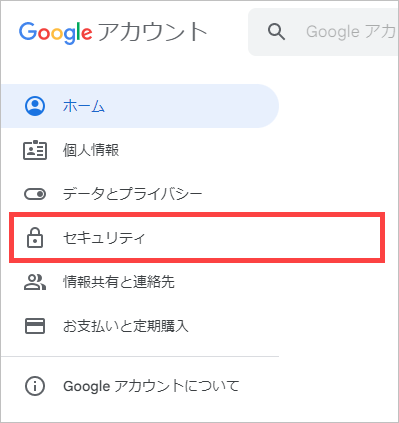Click the 情報共有と連絡先 people icon

35,282
